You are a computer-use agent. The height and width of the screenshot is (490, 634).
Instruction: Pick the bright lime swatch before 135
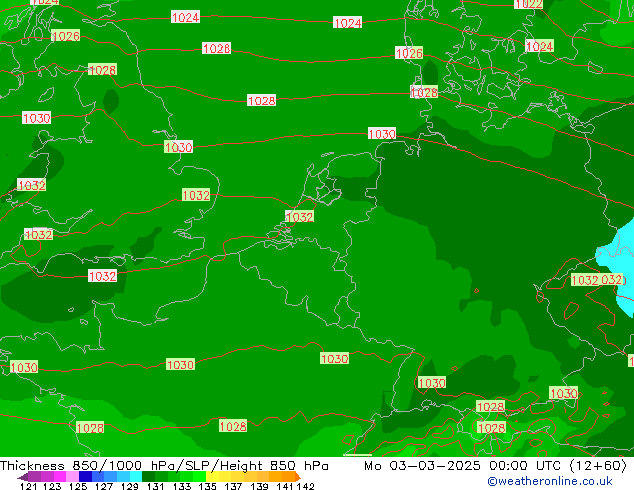[199, 476]
